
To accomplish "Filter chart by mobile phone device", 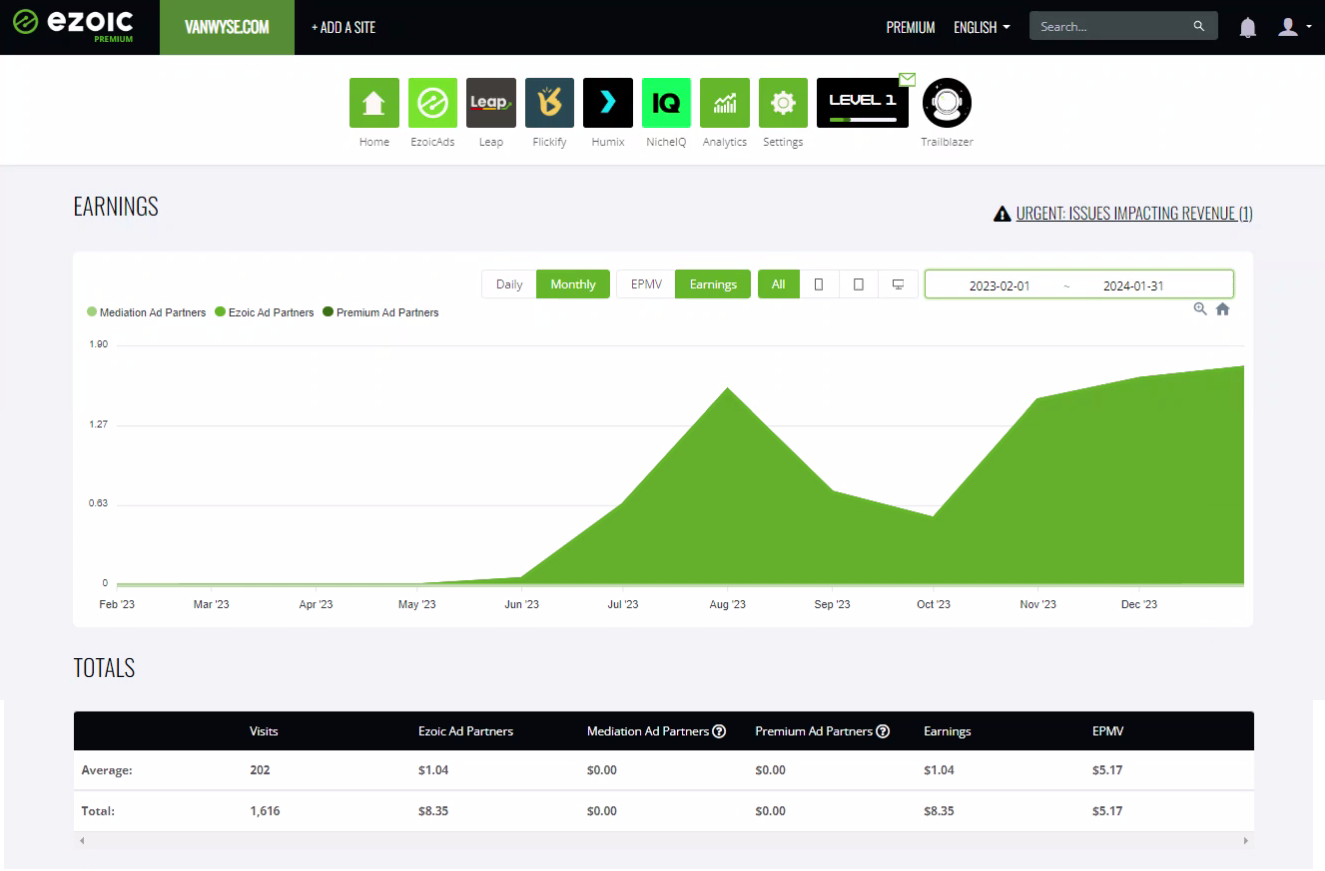I will pos(819,285).
